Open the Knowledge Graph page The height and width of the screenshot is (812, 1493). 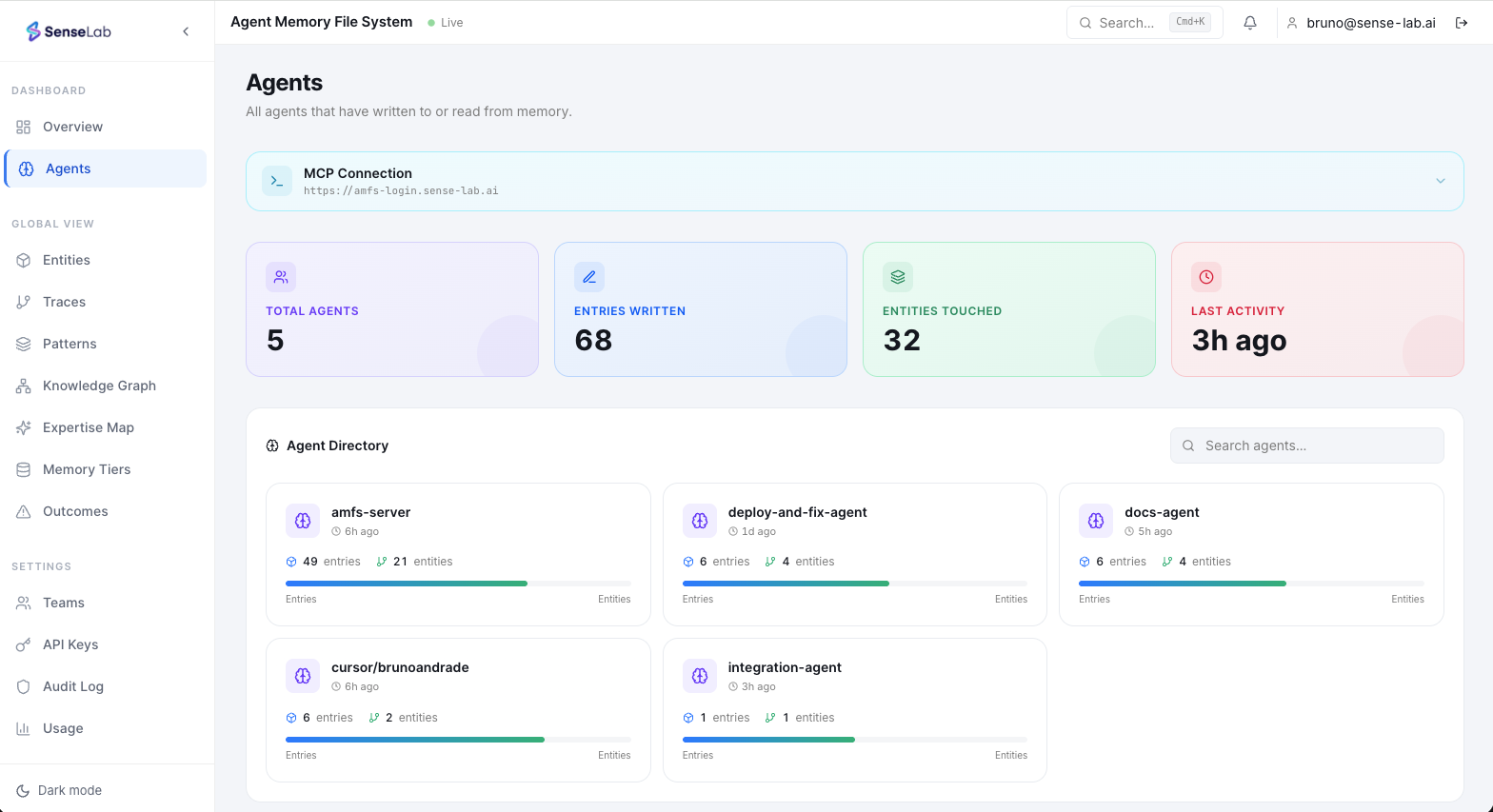click(x=99, y=386)
